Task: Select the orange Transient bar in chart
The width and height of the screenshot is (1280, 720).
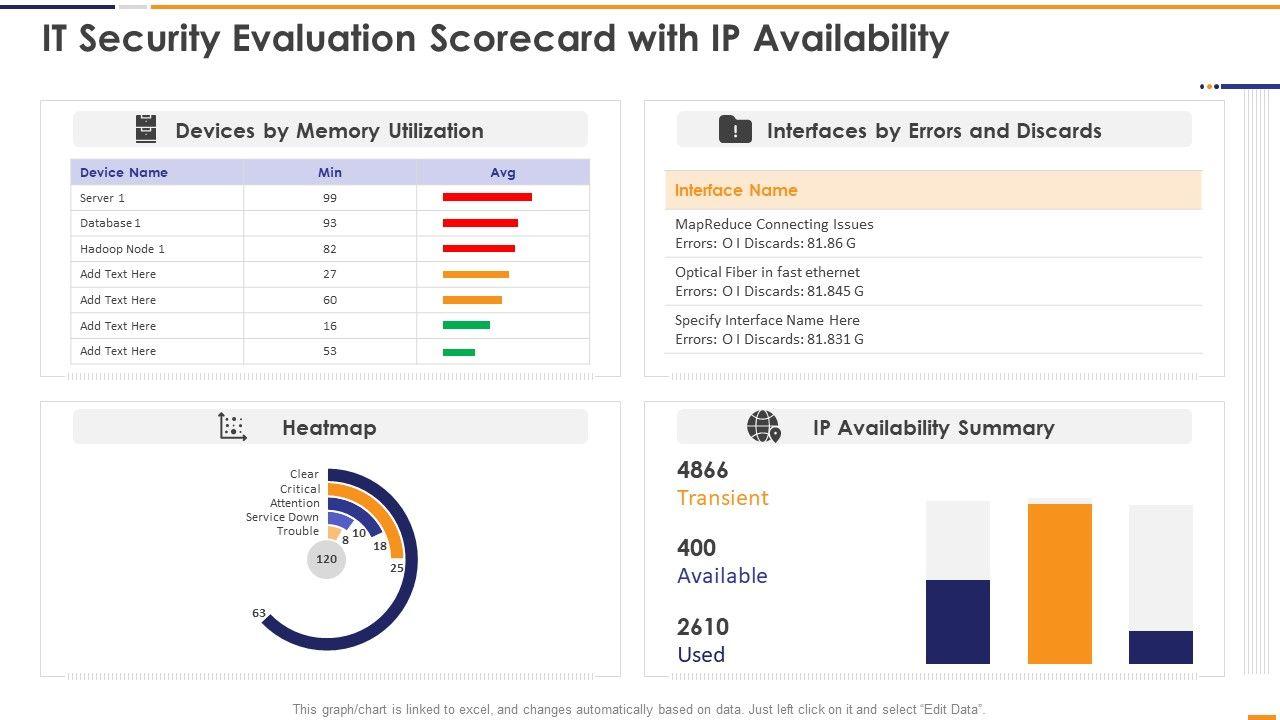Action: point(1059,583)
